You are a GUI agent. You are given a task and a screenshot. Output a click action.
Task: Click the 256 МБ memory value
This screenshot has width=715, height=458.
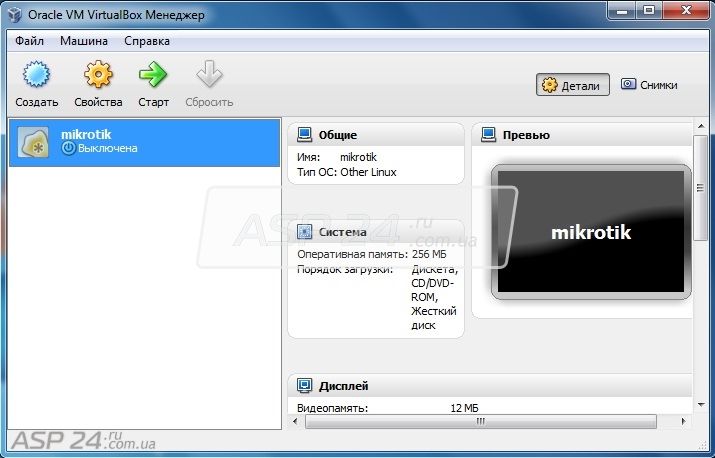click(429, 254)
